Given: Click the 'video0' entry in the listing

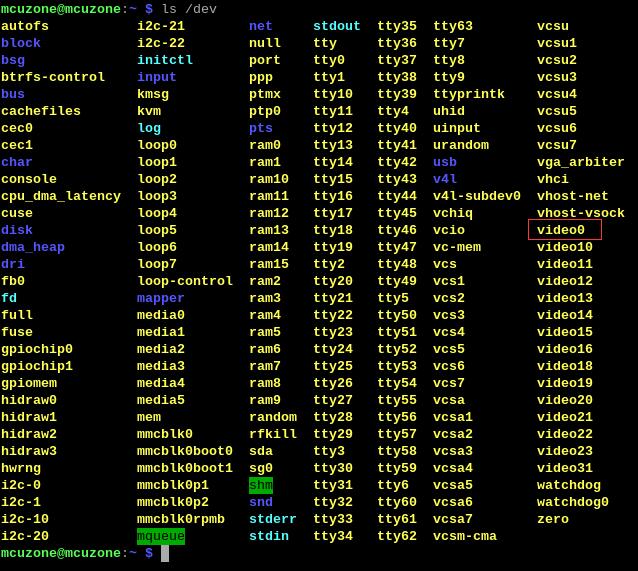Looking at the screenshot, I should (561, 230).
